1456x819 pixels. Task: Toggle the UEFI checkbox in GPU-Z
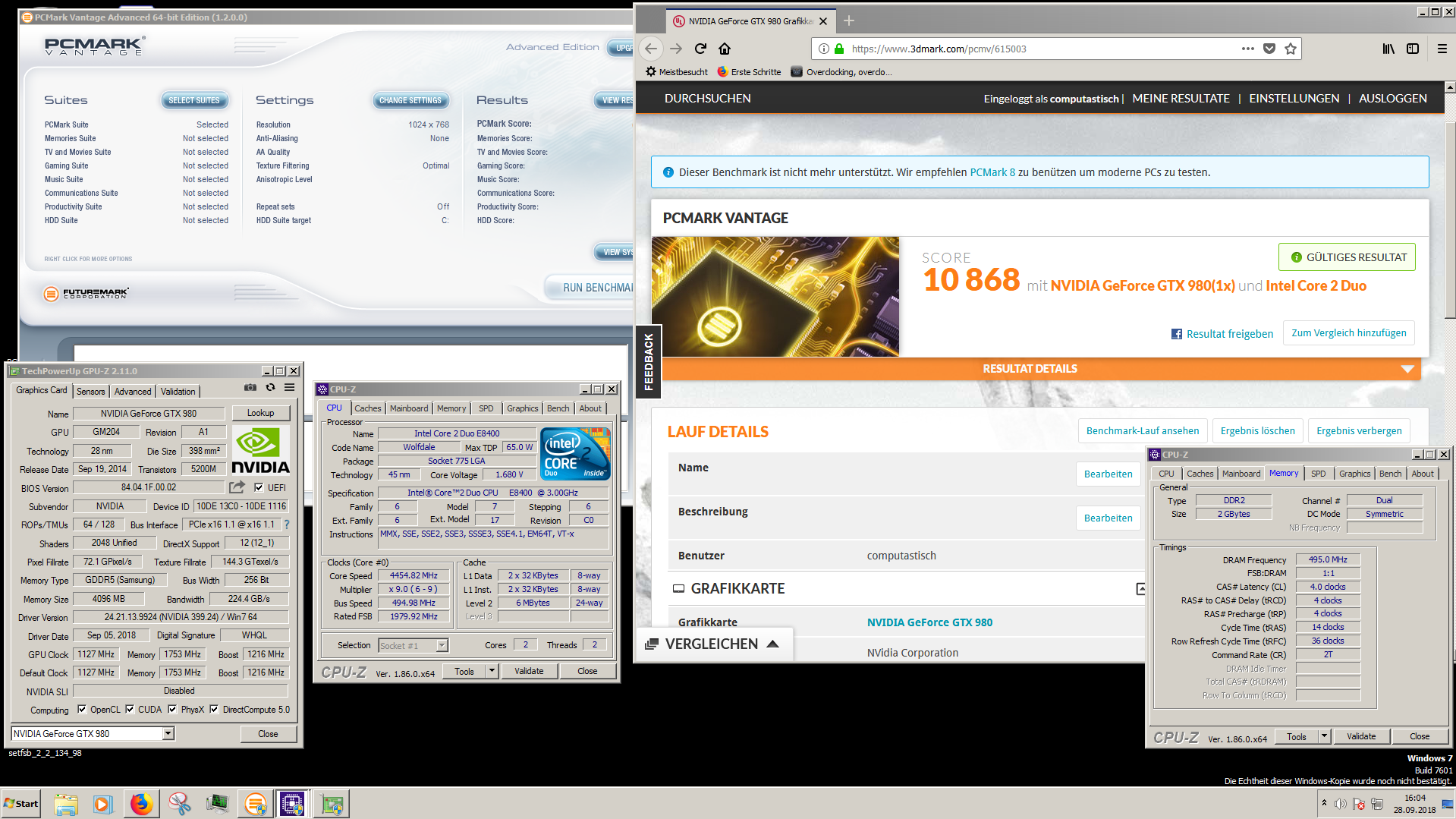tap(259, 487)
